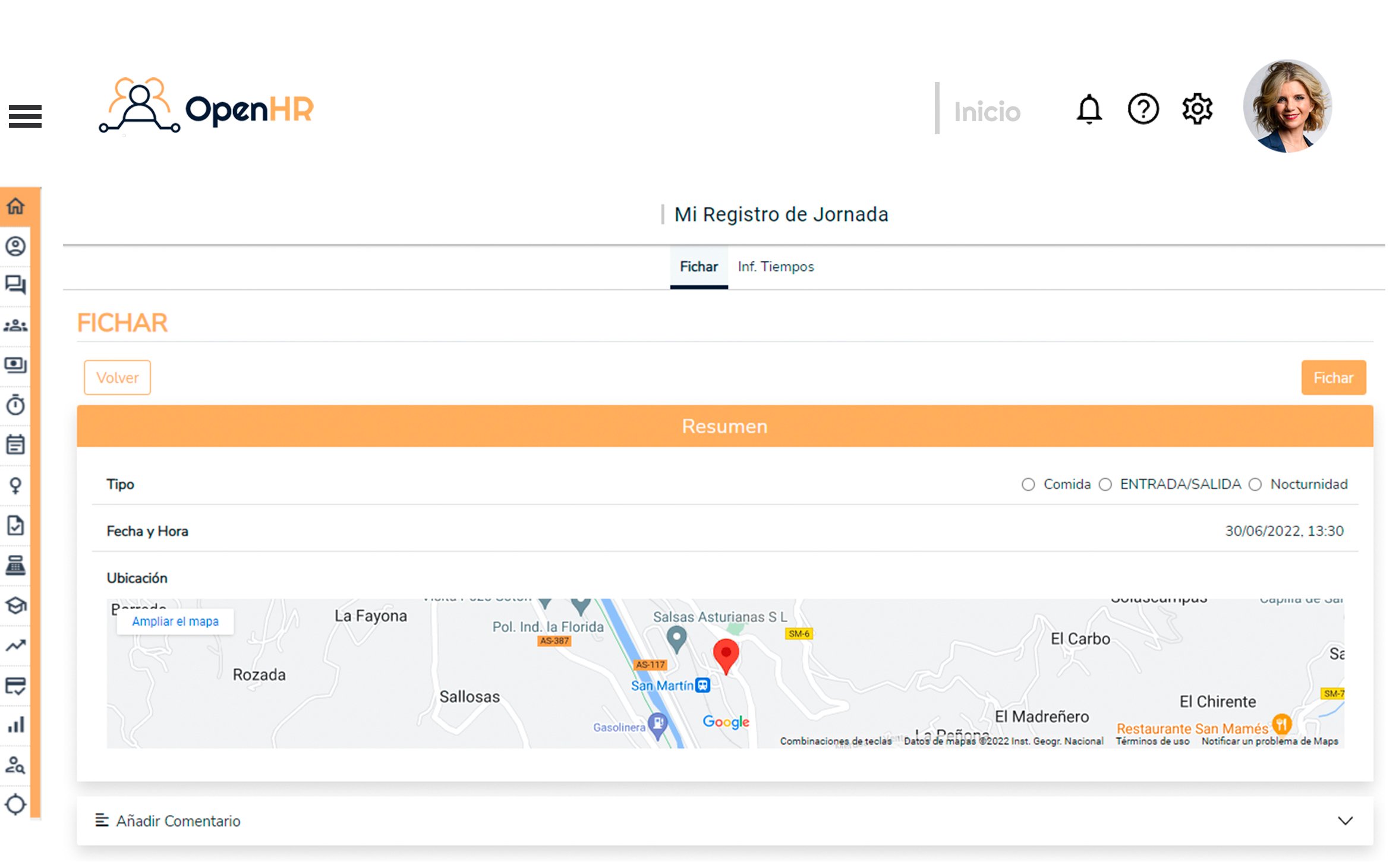Click the Salsas Asturianas map pin
The height and width of the screenshot is (868, 1399).
coord(676,639)
